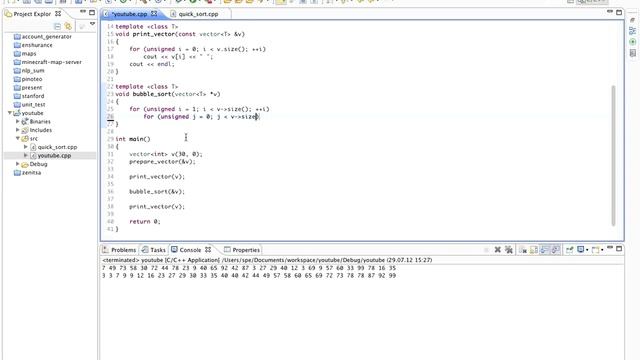Remove launch with the single X console icon
Viewport: 640px width, 360px height.
click(498, 250)
